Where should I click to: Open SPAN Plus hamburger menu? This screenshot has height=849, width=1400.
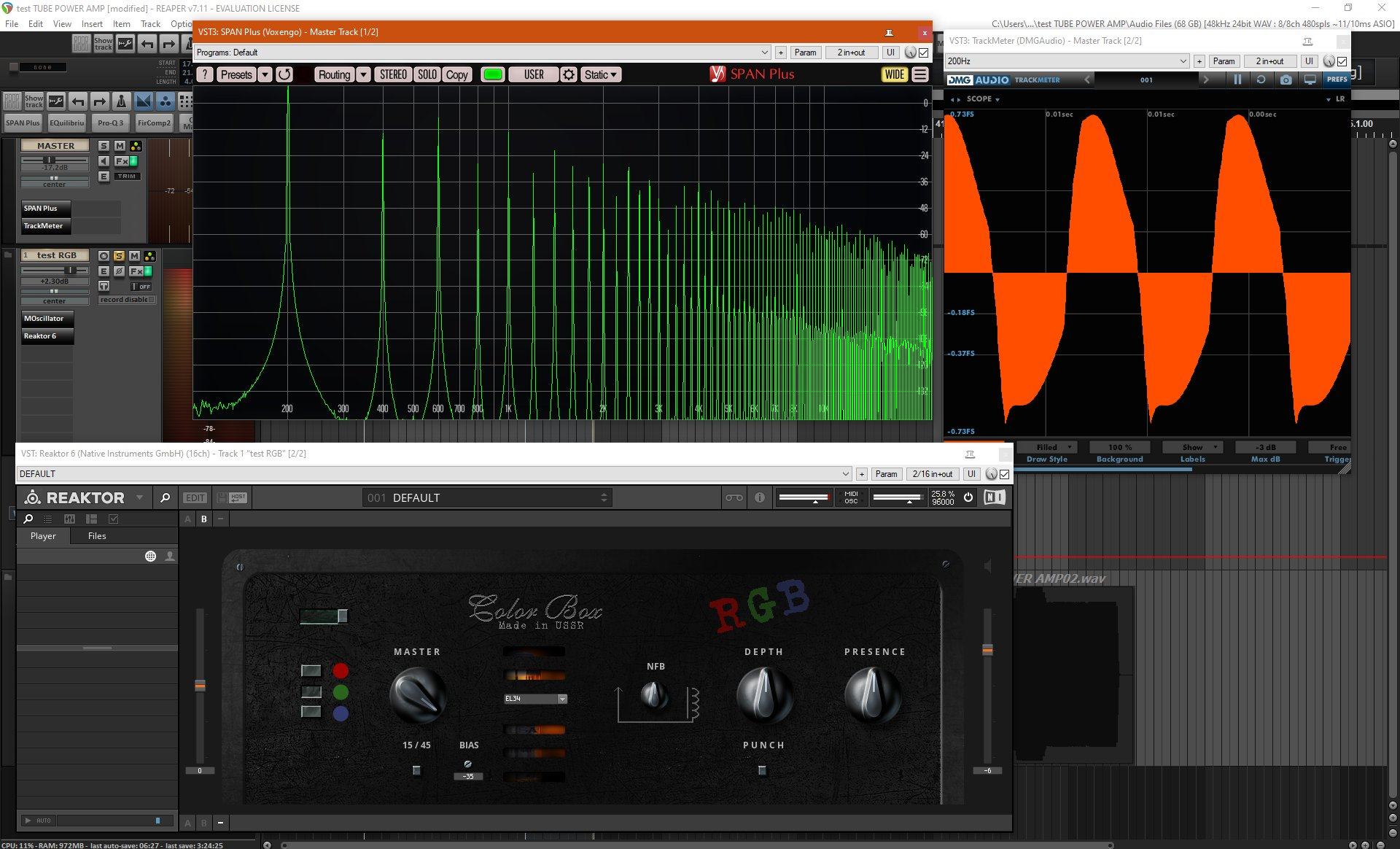point(920,74)
